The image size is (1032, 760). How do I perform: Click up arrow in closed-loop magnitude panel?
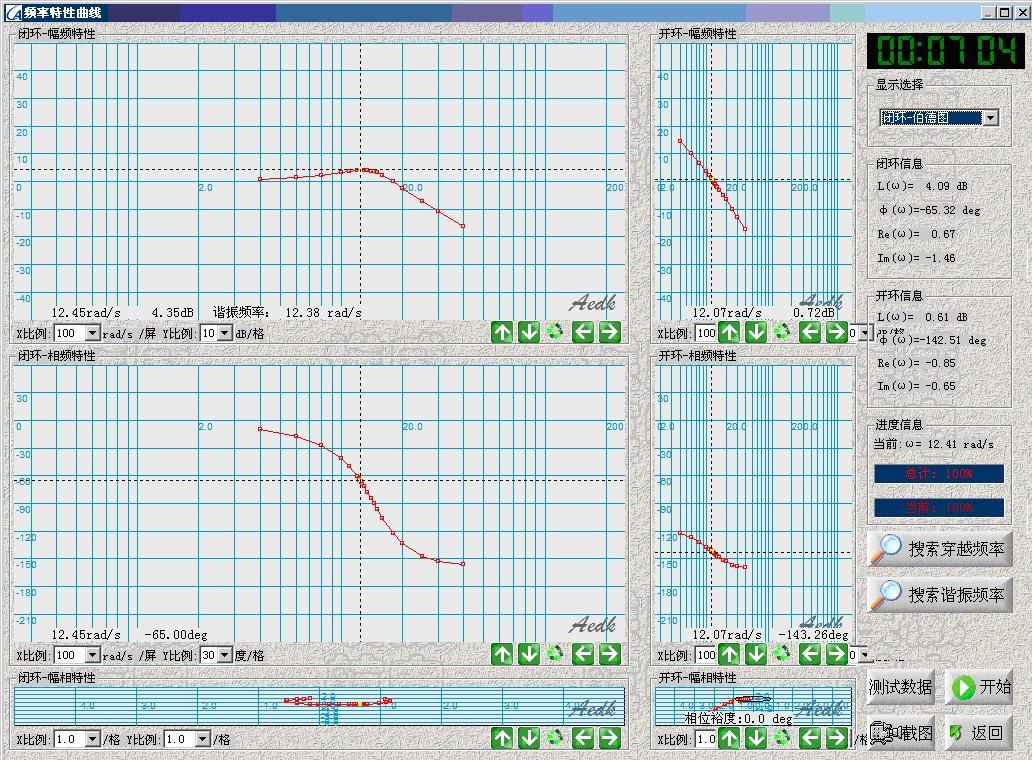[x=502, y=332]
